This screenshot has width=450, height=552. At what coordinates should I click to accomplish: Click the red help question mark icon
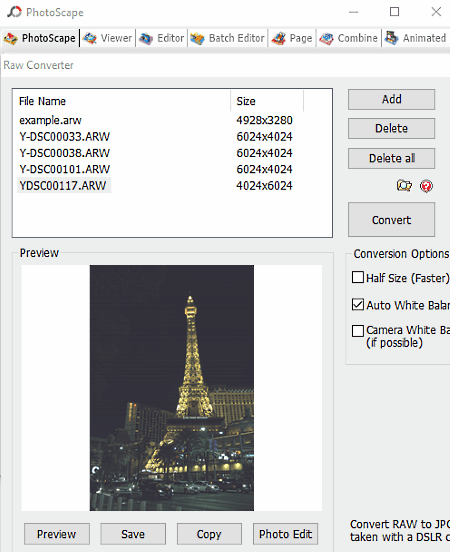(x=426, y=186)
